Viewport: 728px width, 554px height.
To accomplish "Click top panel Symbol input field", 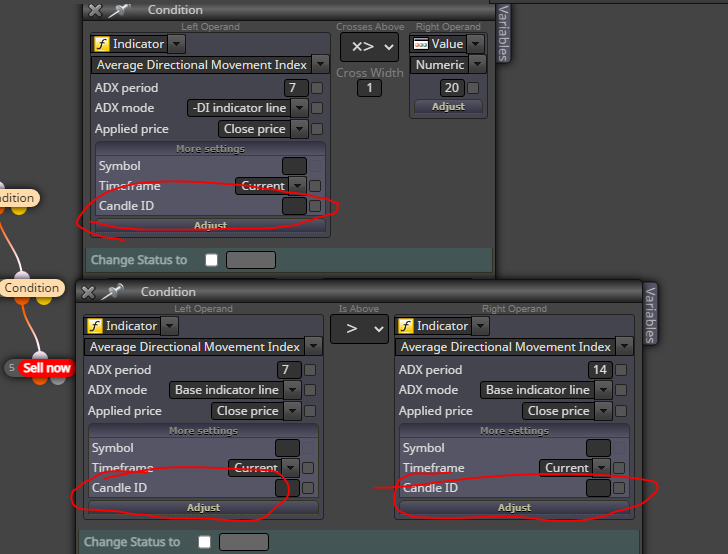I will pos(294,166).
